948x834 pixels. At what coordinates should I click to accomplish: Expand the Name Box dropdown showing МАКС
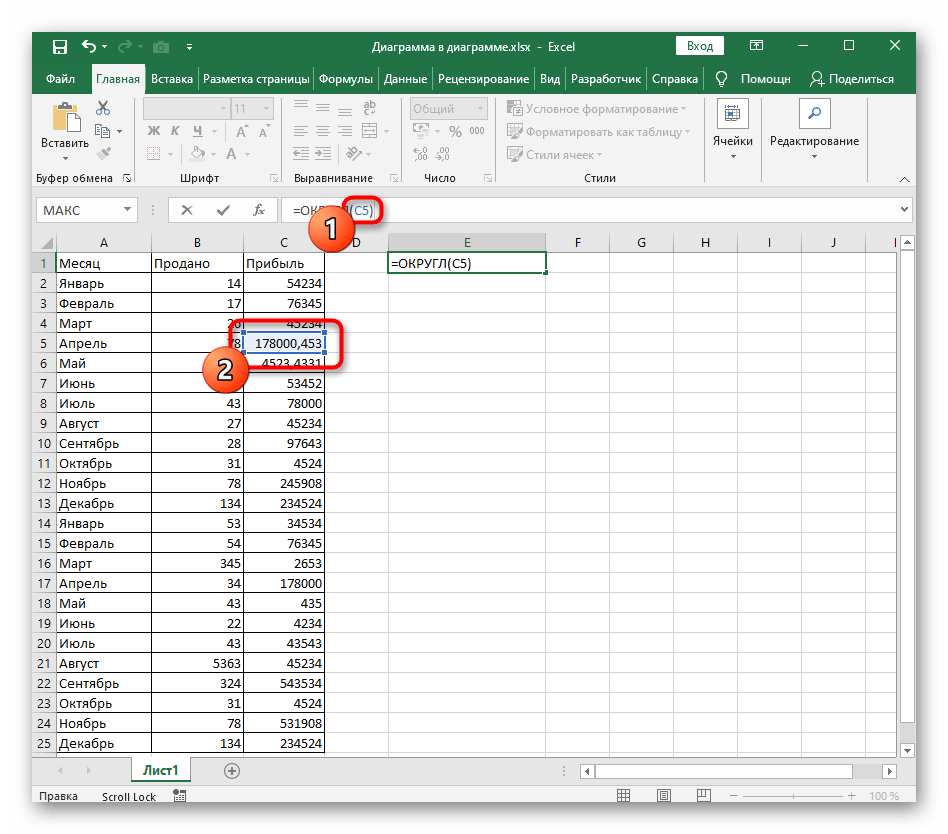(127, 210)
